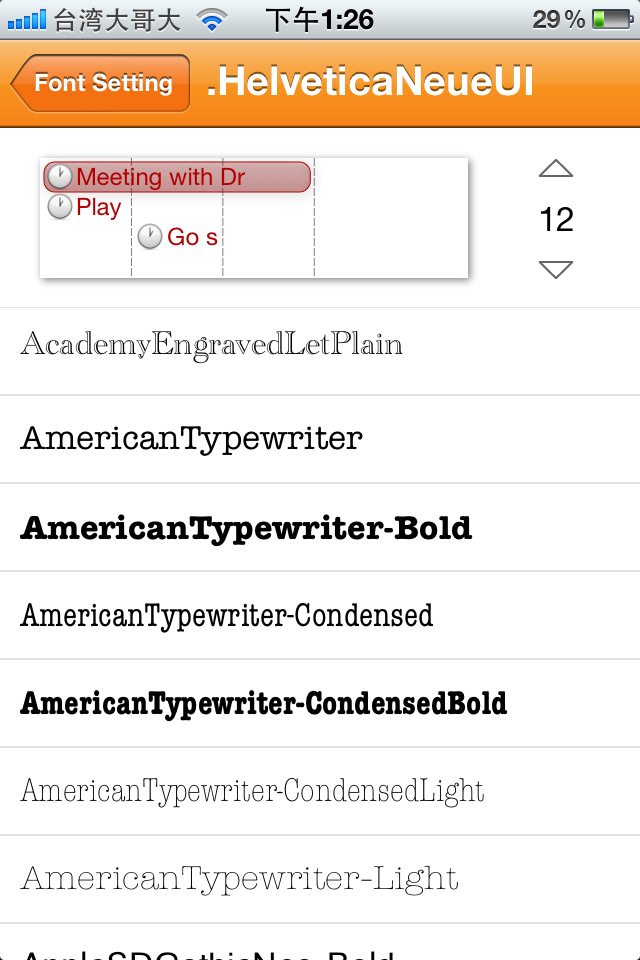This screenshot has width=640, height=960.
Task: Select AmericanTypewriter font
Action: [x=192, y=439]
